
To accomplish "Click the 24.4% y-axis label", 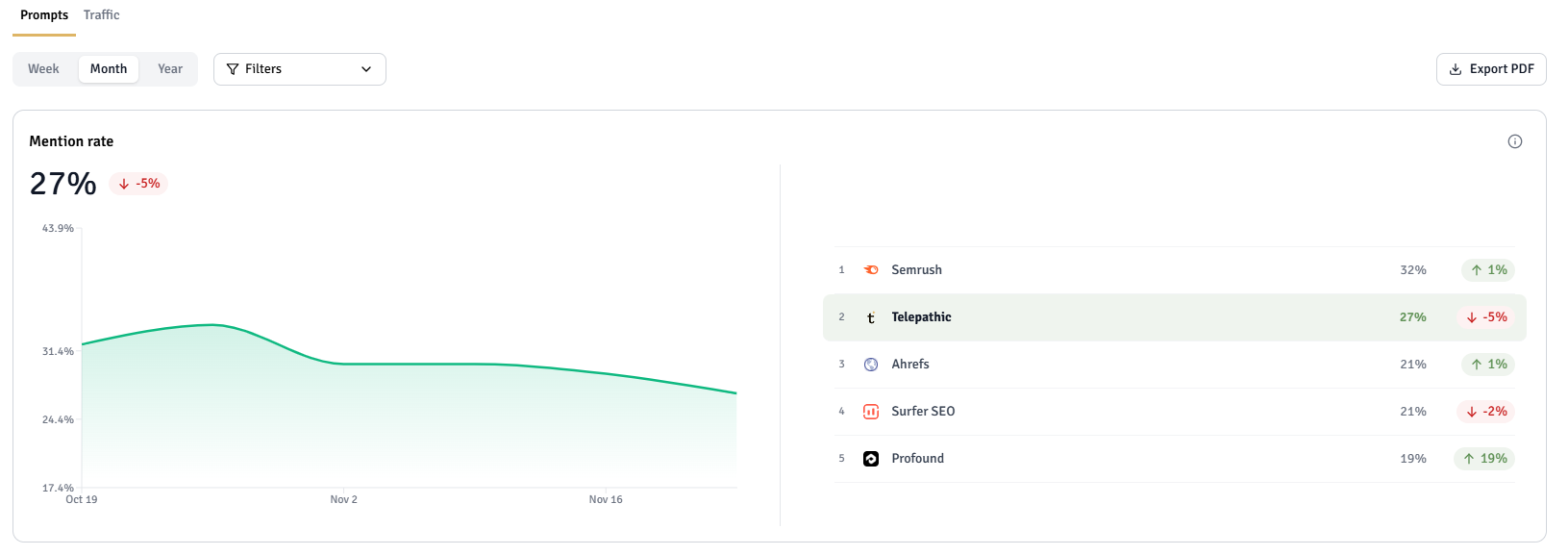I will 58,420.
